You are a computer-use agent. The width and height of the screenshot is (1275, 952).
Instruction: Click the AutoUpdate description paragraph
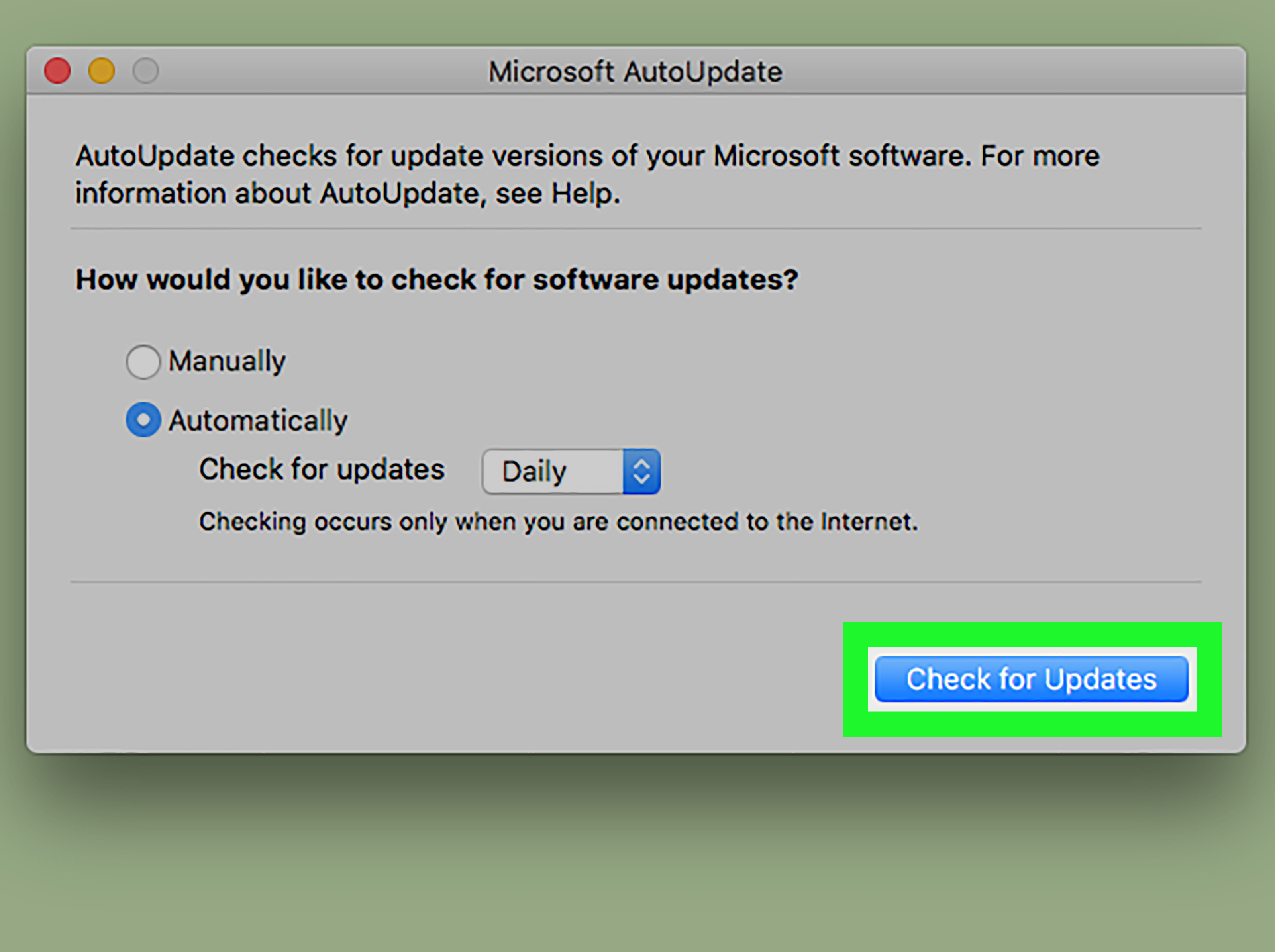(587, 174)
